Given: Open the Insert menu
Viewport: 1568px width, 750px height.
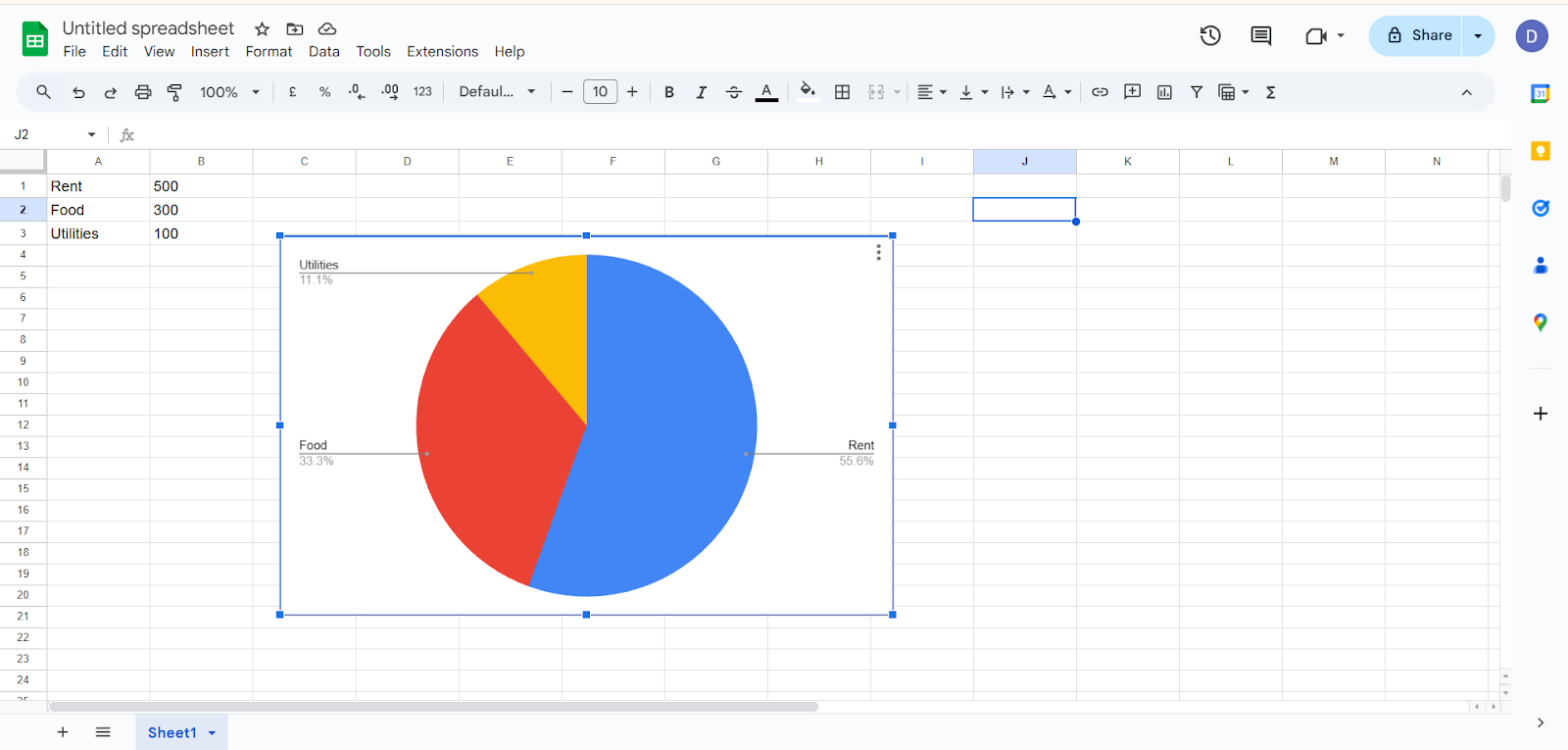Looking at the screenshot, I should pos(210,52).
